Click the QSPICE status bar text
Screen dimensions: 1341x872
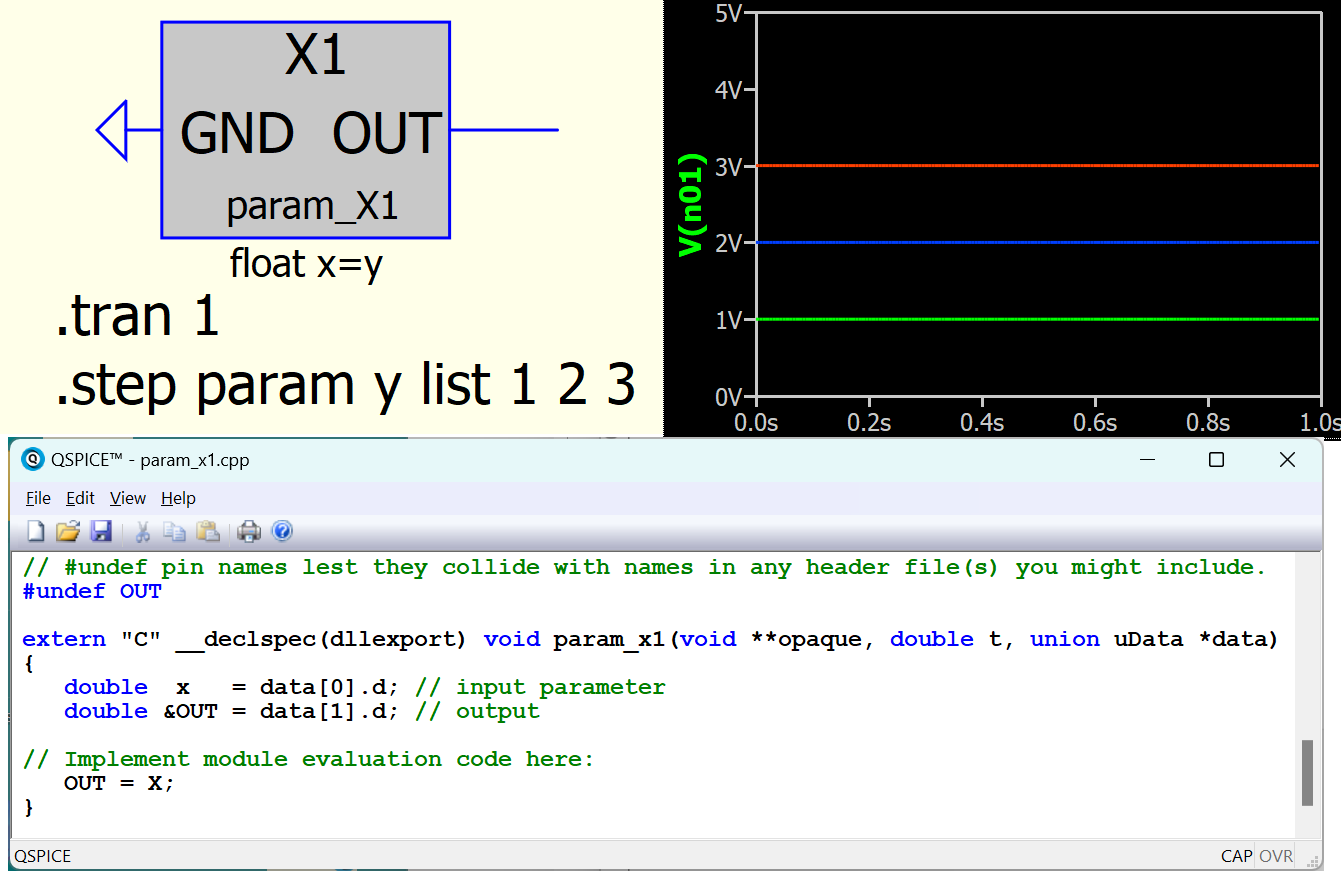[43, 856]
